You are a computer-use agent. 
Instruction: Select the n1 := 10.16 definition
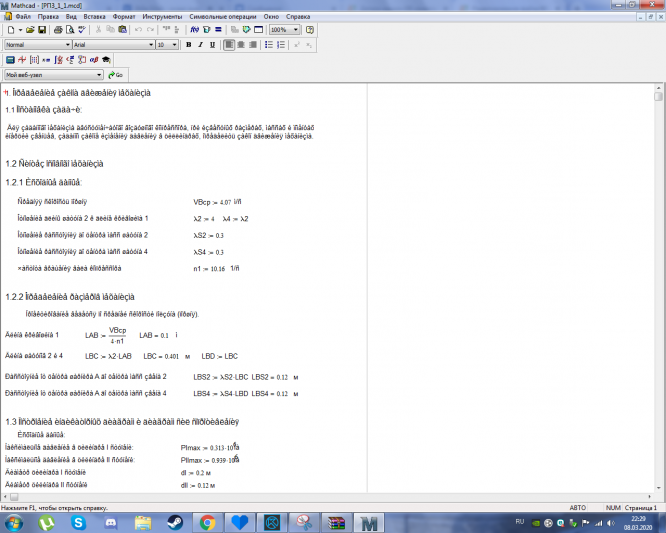pos(209,269)
